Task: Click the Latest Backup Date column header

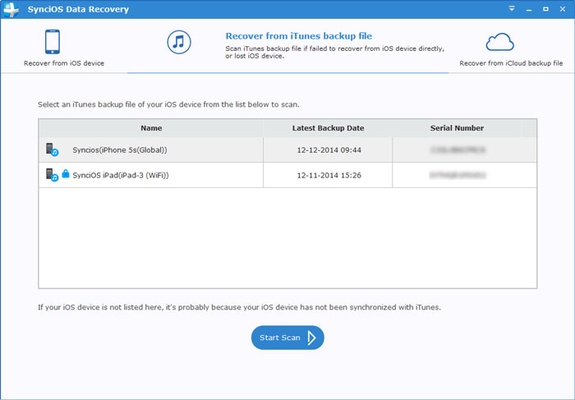Action: pos(328,128)
